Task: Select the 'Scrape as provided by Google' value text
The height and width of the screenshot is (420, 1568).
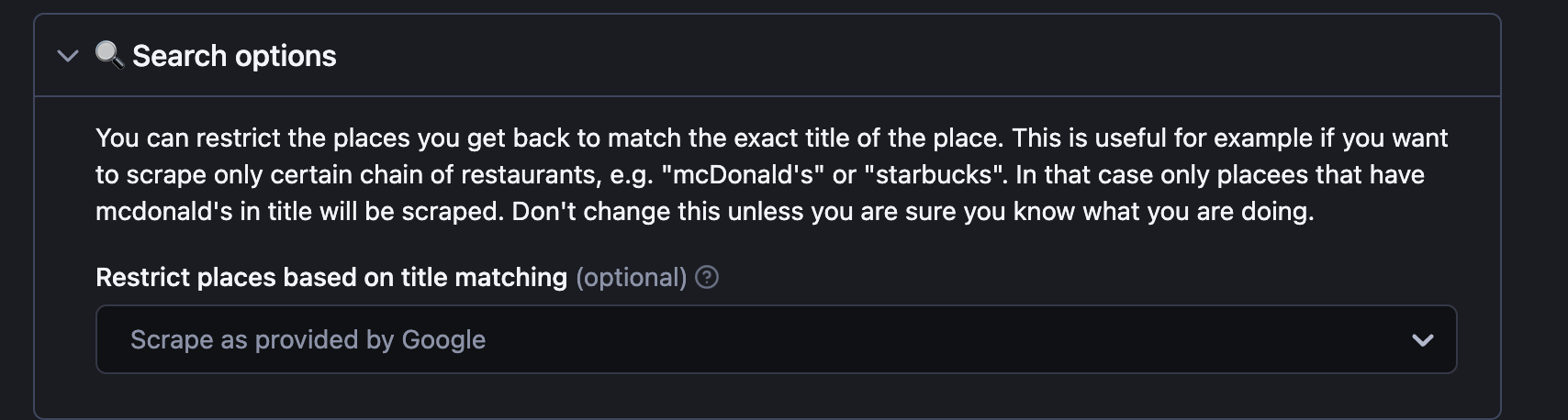Action: click(x=308, y=339)
